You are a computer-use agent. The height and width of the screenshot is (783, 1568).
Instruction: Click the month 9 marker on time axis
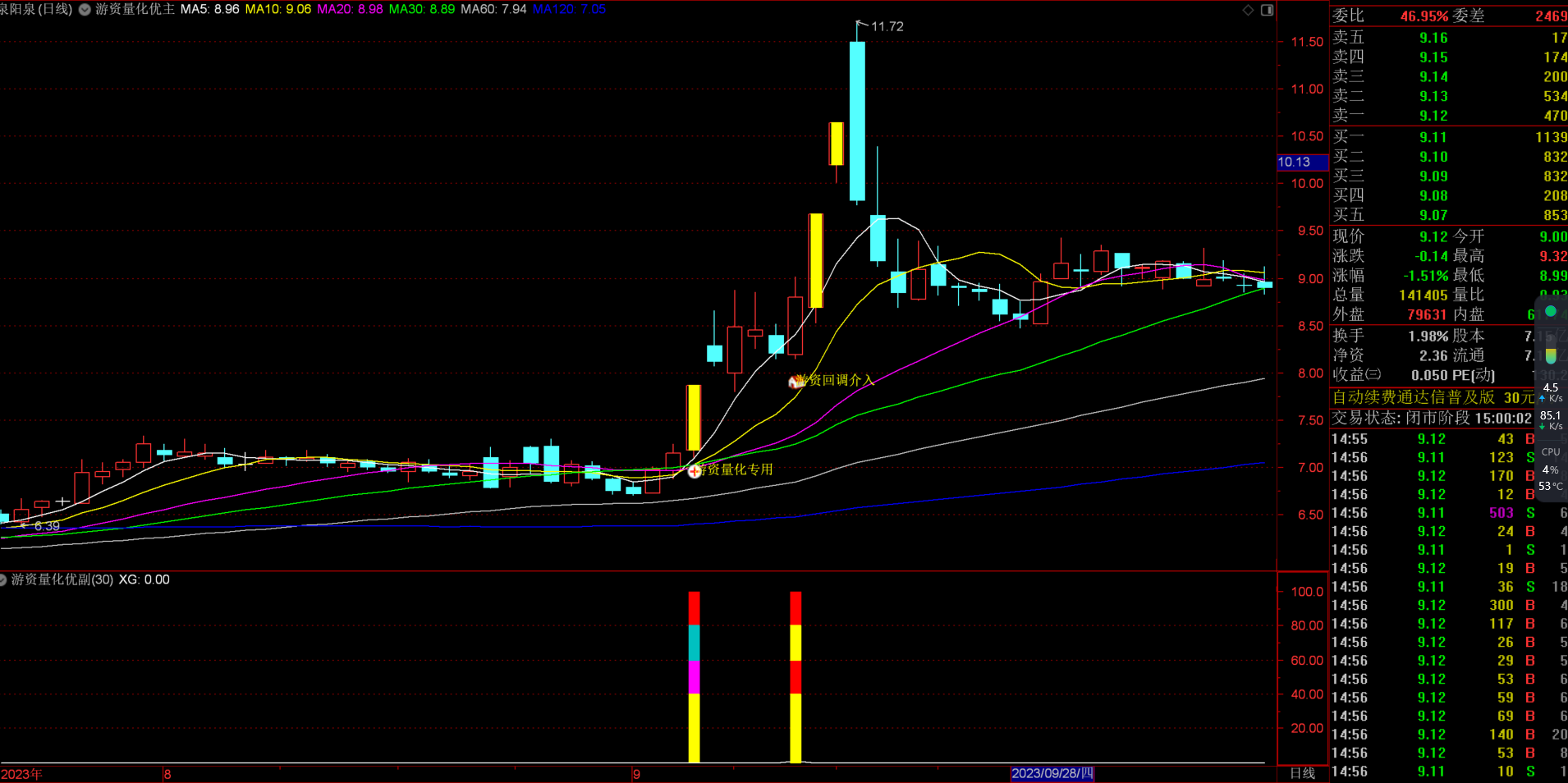click(x=636, y=774)
